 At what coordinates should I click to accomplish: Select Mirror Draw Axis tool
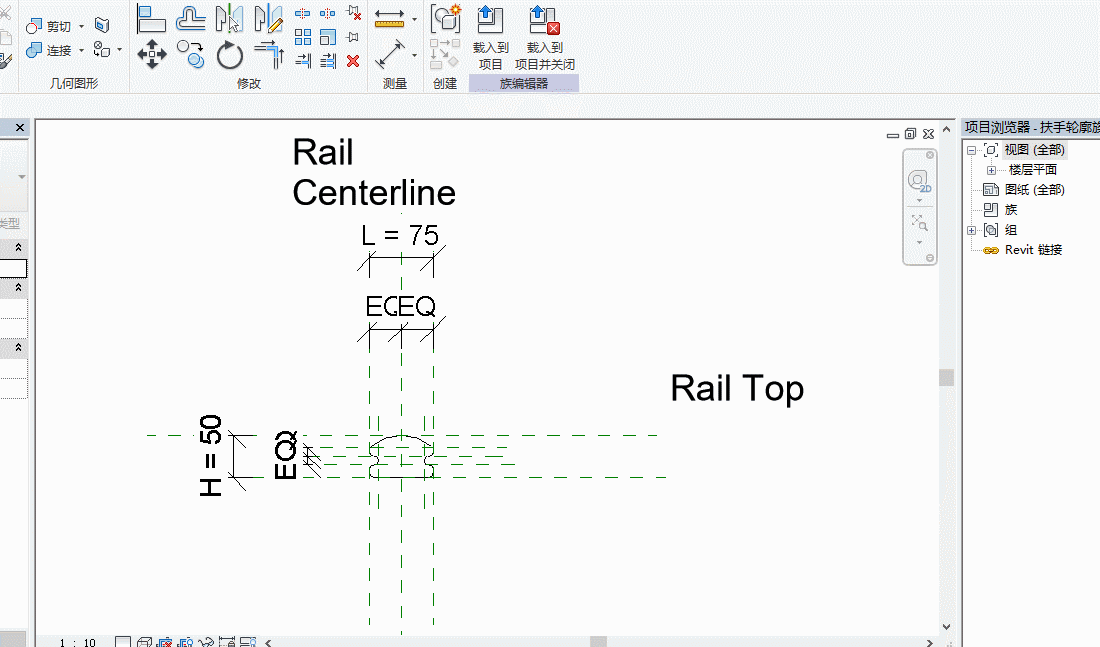coord(268,19)
